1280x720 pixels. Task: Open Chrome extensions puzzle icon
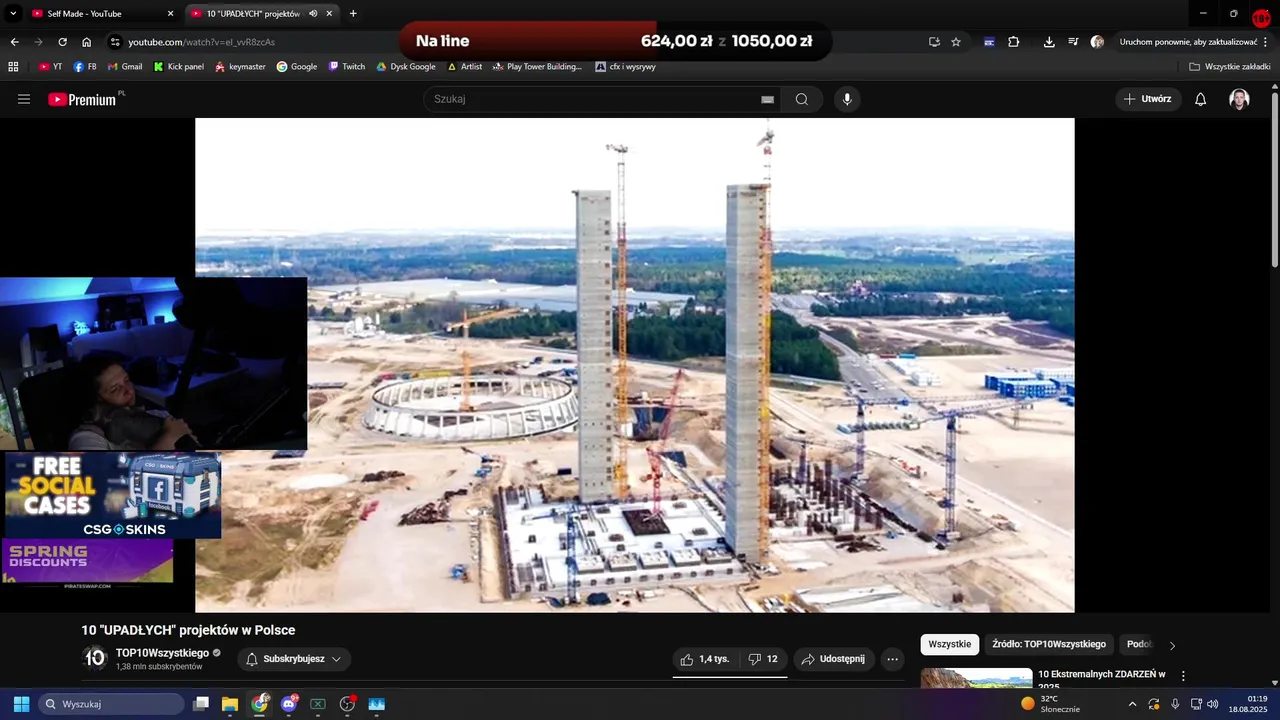pyautogui.click(x=1014, y=42)
